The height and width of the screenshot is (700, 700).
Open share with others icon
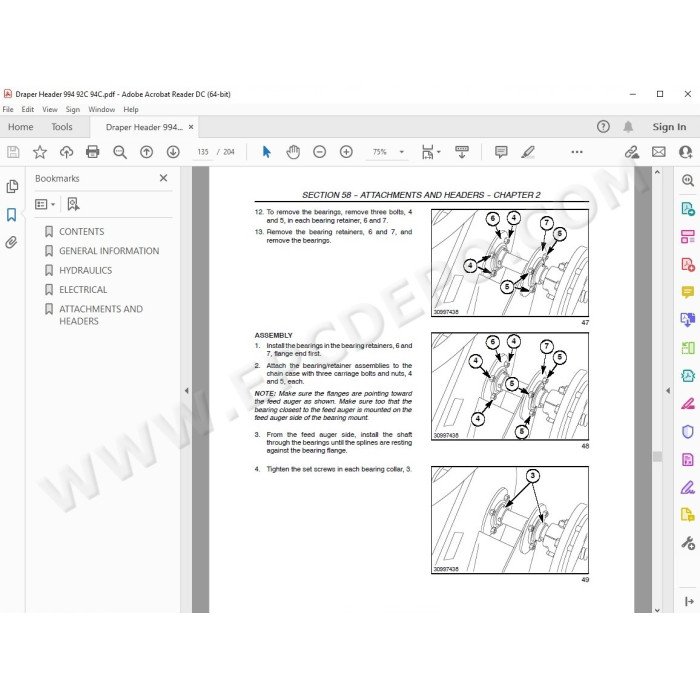685,152
